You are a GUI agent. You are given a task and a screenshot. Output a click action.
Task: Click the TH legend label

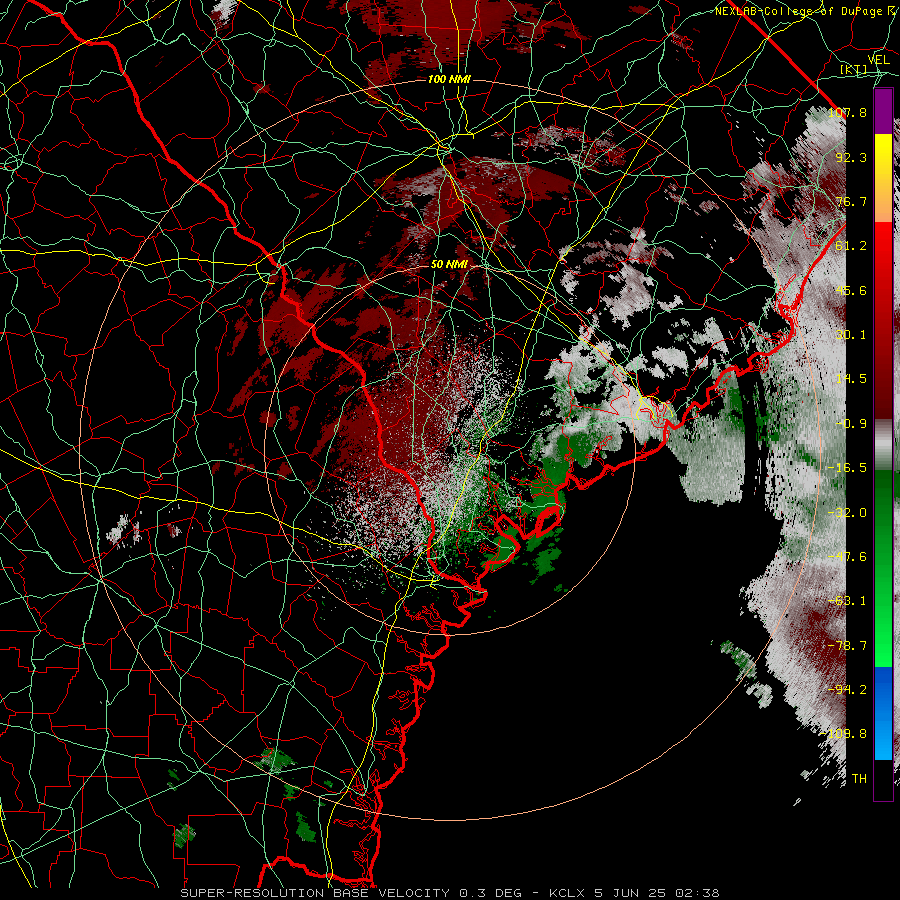(x=859, y=779)
